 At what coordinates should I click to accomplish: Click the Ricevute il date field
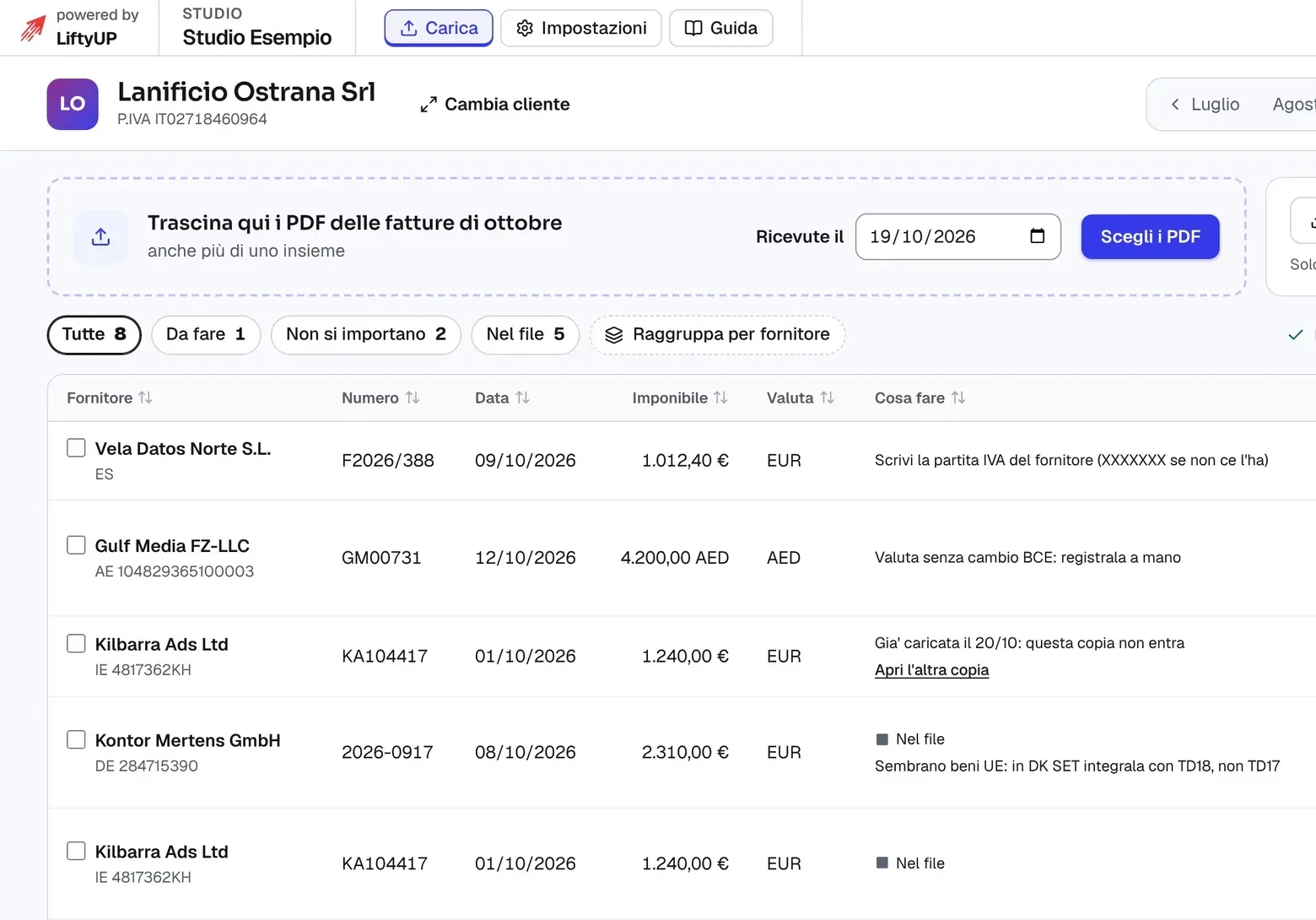(x=958, y=236)
